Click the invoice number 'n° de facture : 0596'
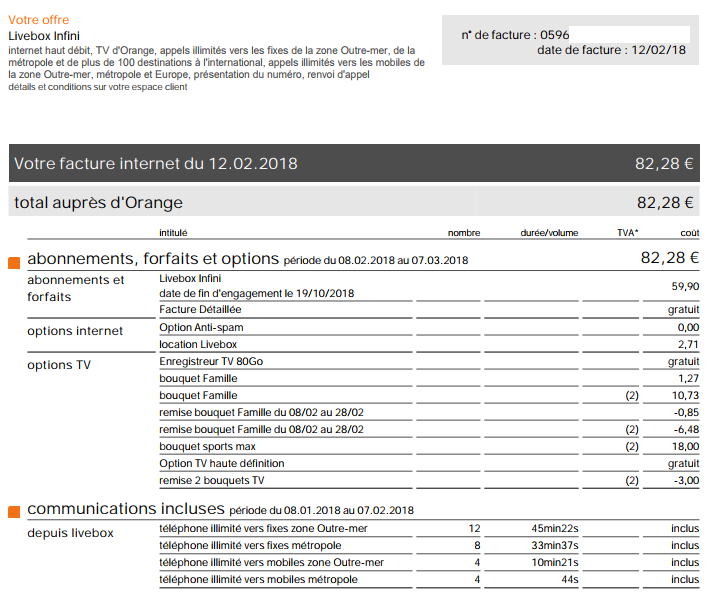Screen dimensions: 716x608 (x=515, y=35)
